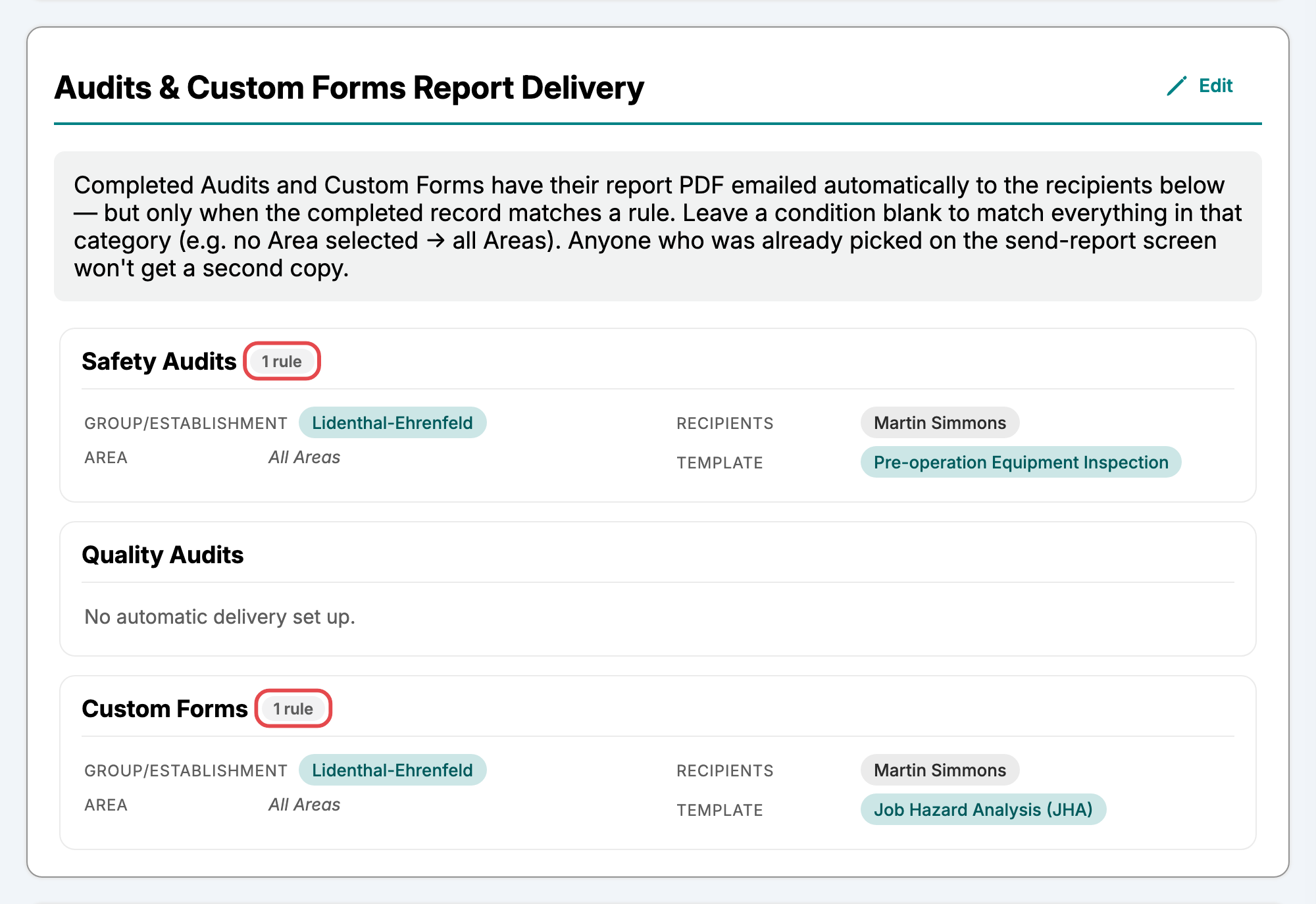Click TEMPLATE label in Safety Audits
Image resolution: width=1316 pixels, height=904 pixels.
[719, 463]
